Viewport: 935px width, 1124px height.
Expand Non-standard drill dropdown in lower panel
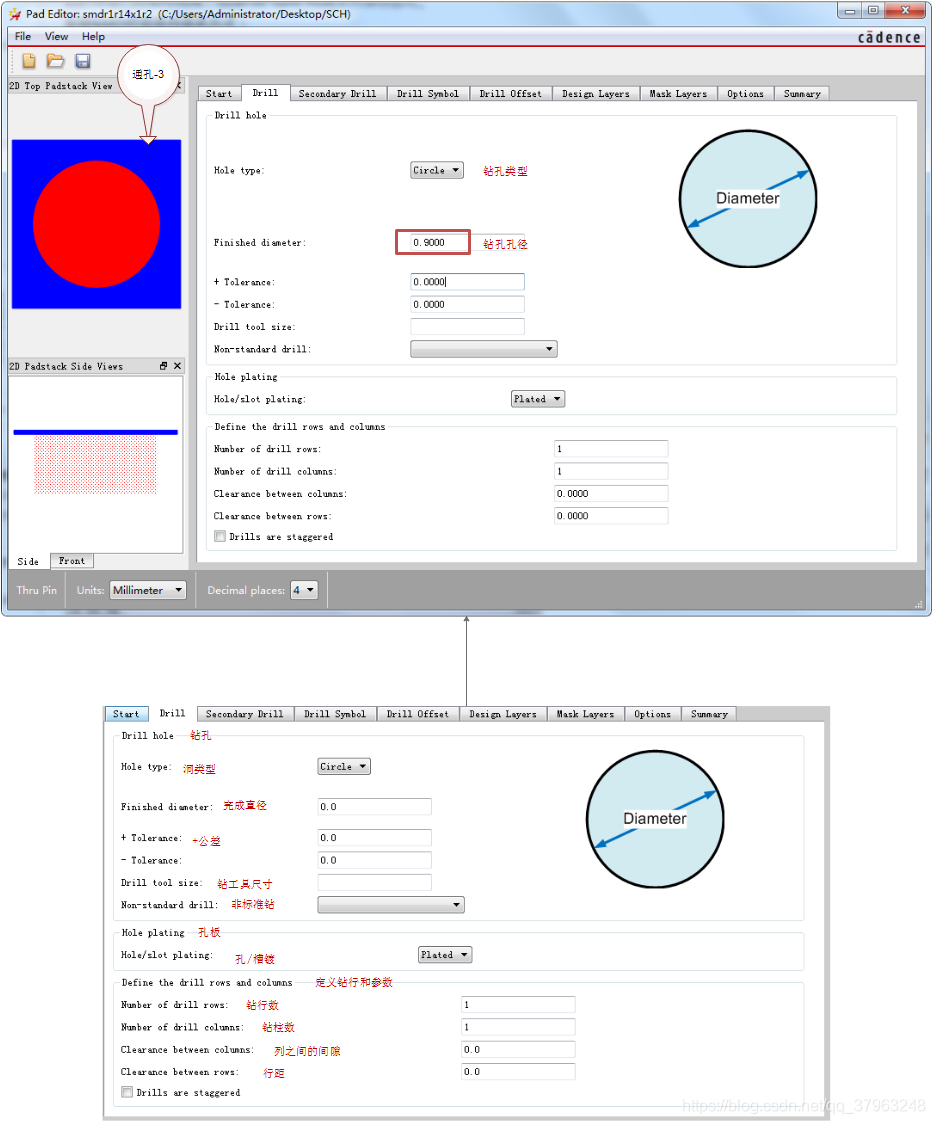tap(391, 905)
